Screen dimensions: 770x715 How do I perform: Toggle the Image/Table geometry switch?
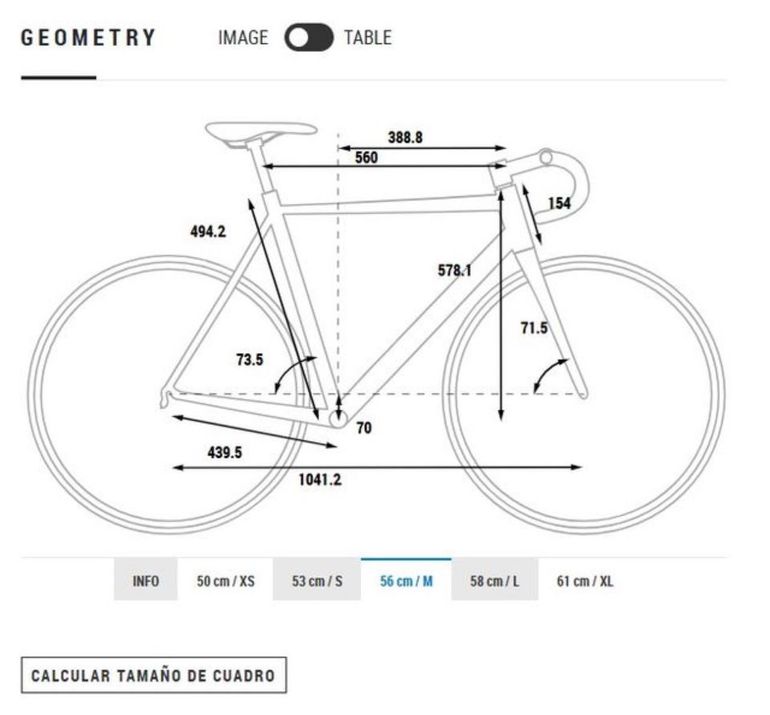[x=308, y=38]
